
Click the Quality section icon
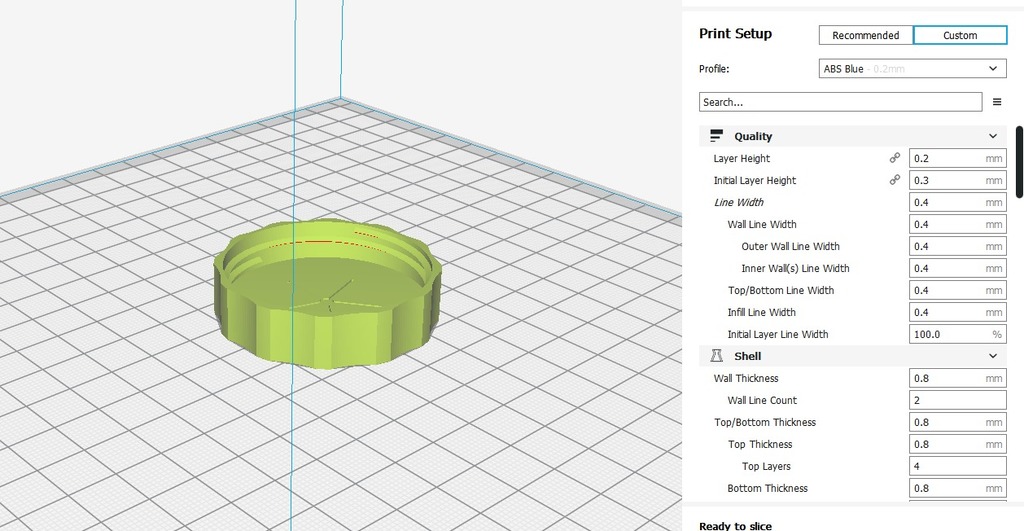coord(716,136)
